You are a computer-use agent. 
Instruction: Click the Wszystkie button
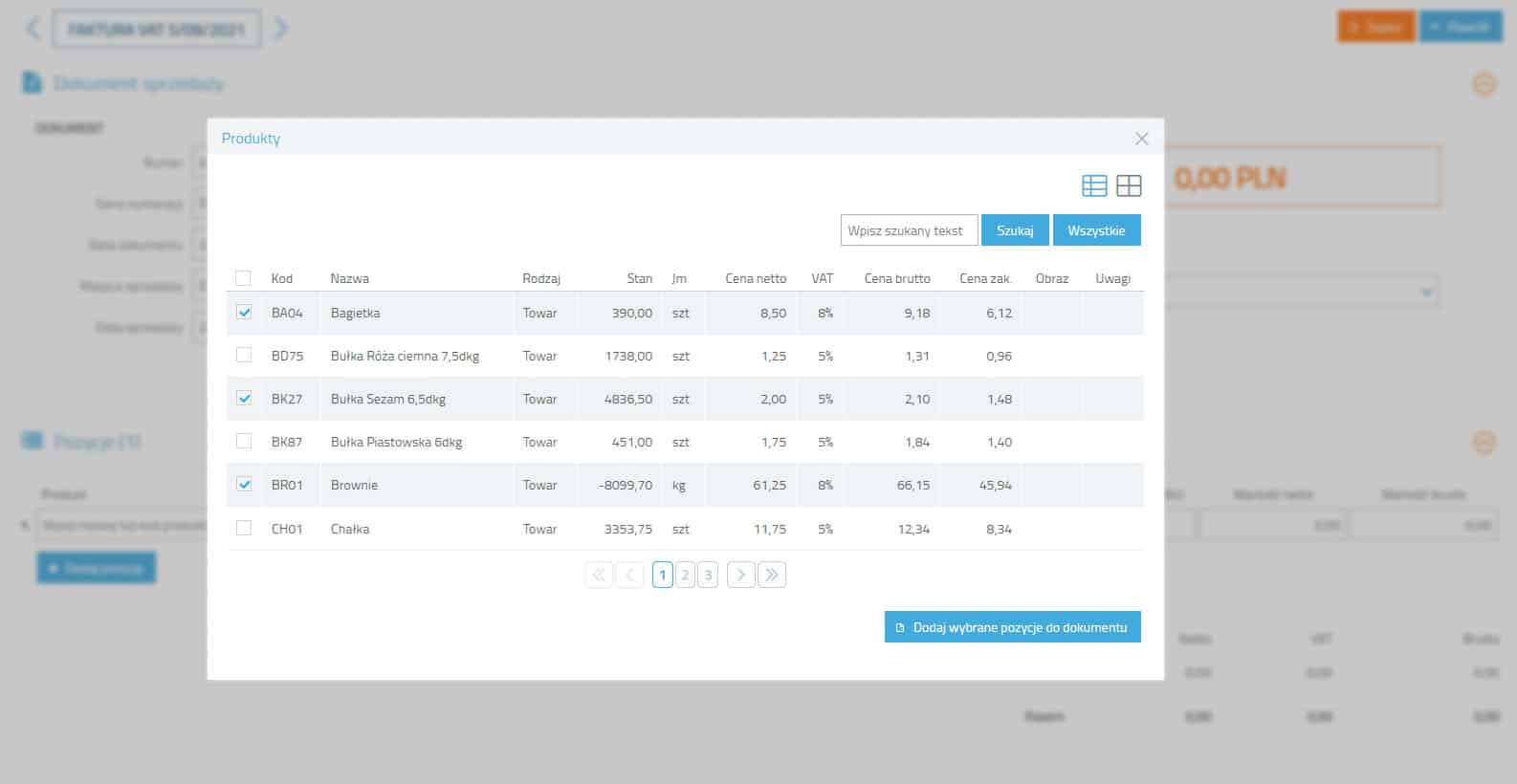(1096, 230)
